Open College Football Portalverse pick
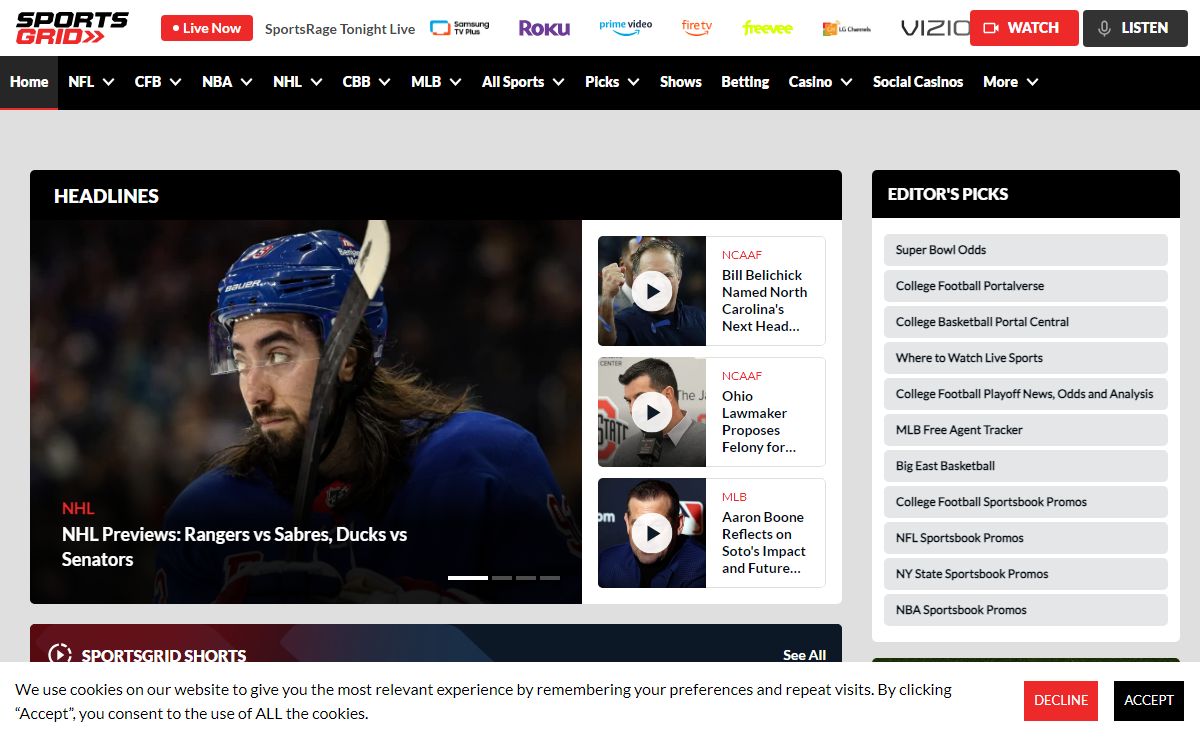The width and height of the screenshot is (1200, 740). coord(1026,286)
